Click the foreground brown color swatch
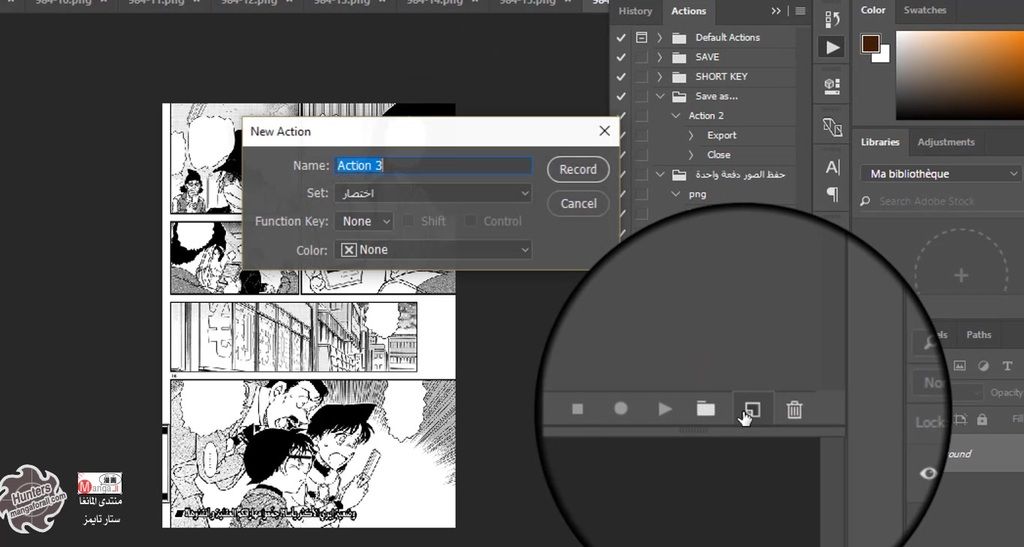The image size is (1024, 547). point(870,44)
